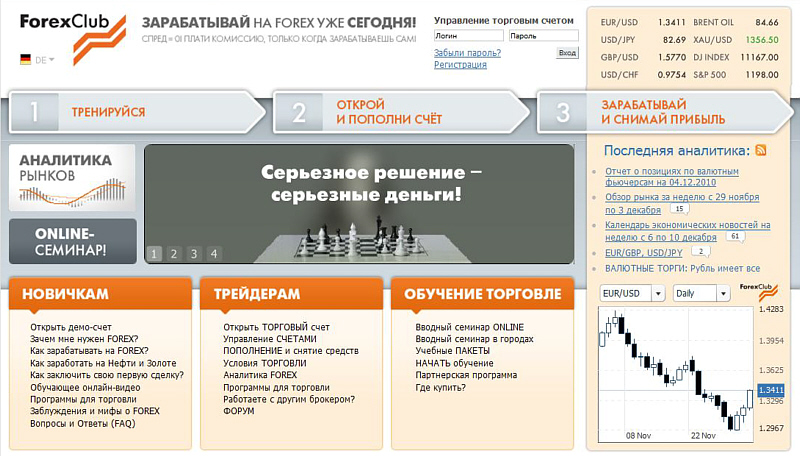Click the 15 comments bubble
Image resolution: width=800 pixels, height=456 pixels.
click(679, 209)
